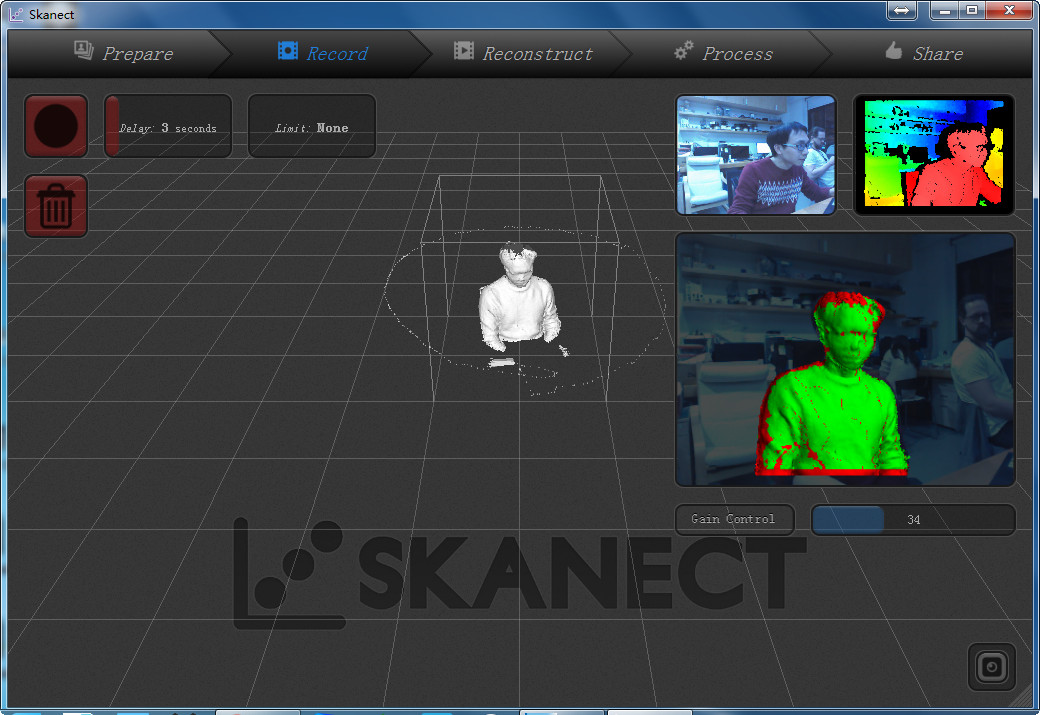The width and height of the screenshot is (1040, 715).
Task: Open the Process tab
Action: coord(724,53)
